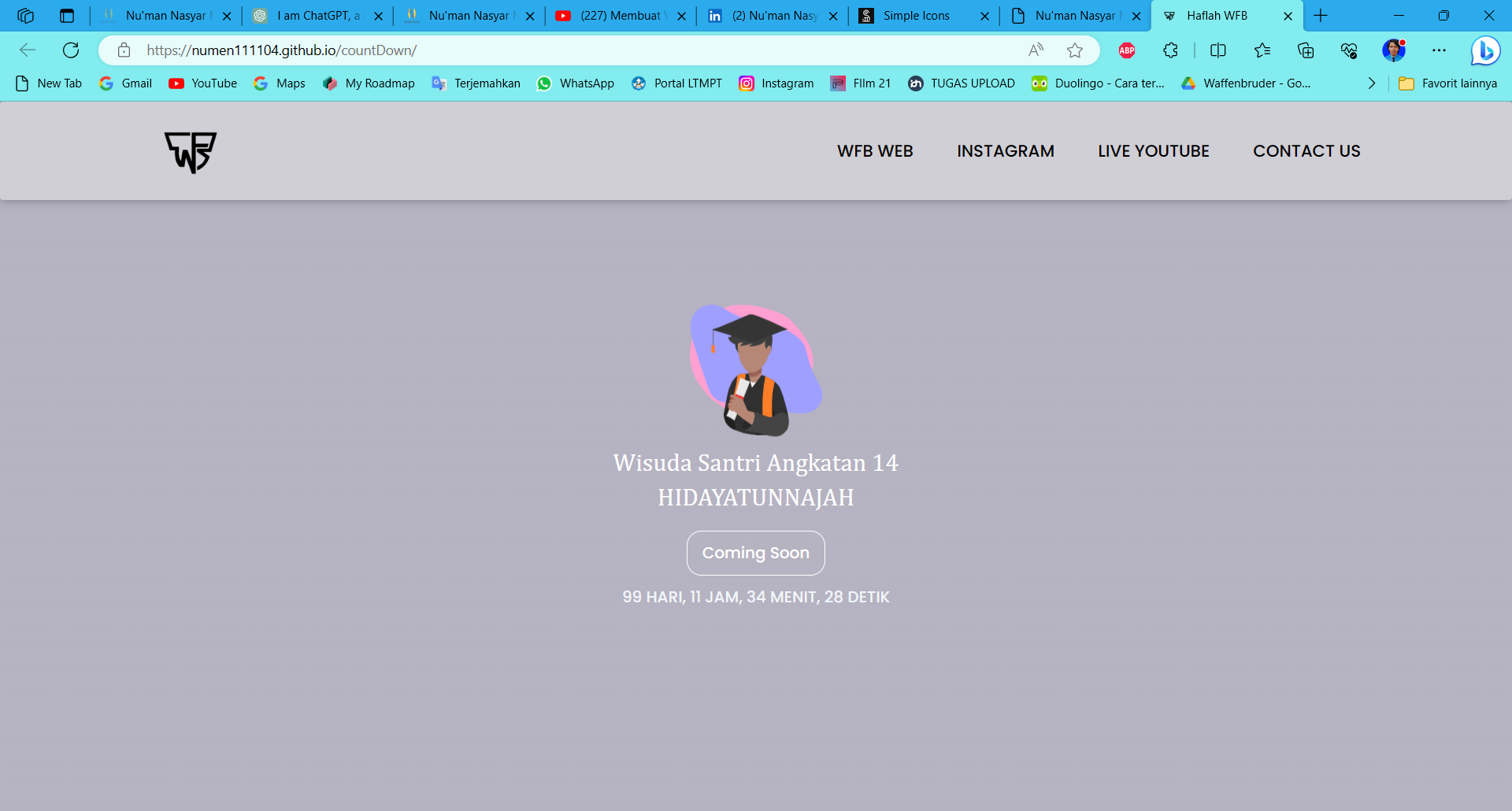Image resolution: width=1512 pixels, height=811 pixels.
Task: Activate Read Aloud icon in address bar
Action: pos(1036,50)
